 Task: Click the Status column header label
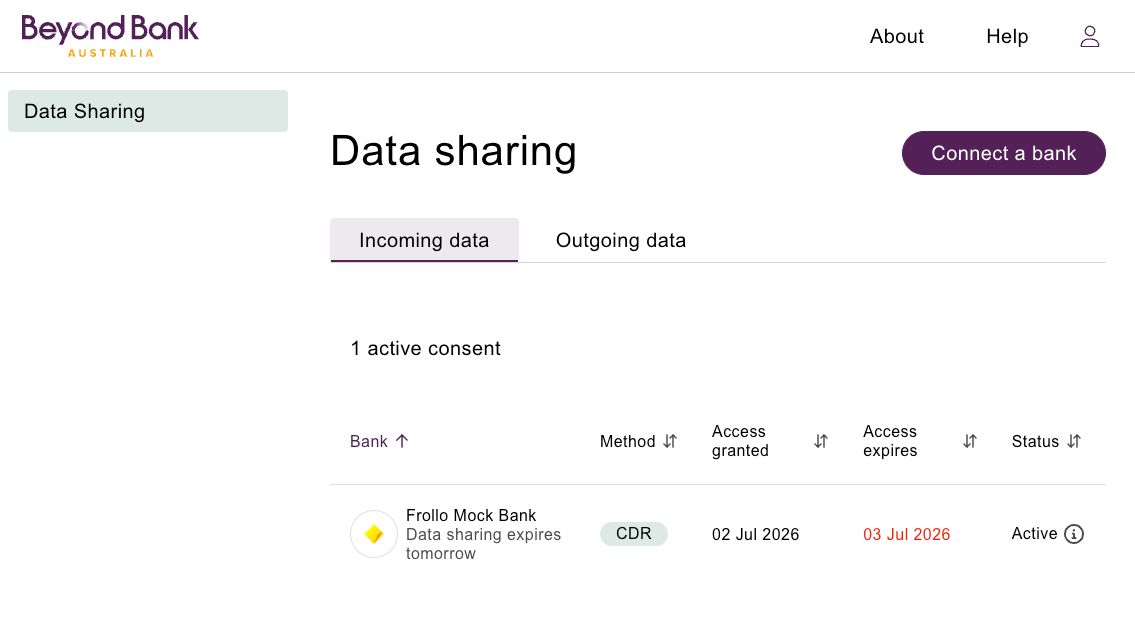1035,441
